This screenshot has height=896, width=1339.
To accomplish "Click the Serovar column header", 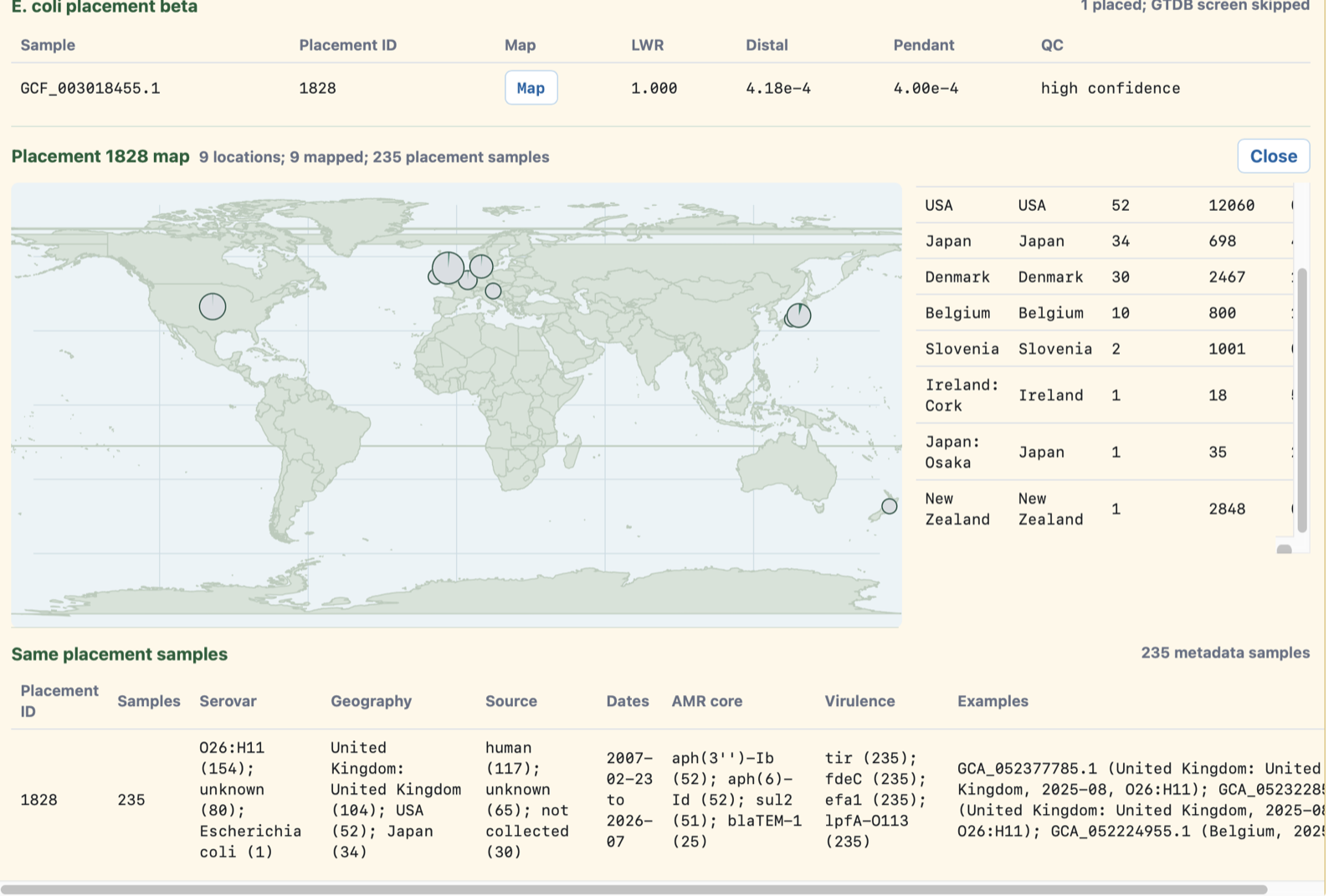I will click(228, 701).
